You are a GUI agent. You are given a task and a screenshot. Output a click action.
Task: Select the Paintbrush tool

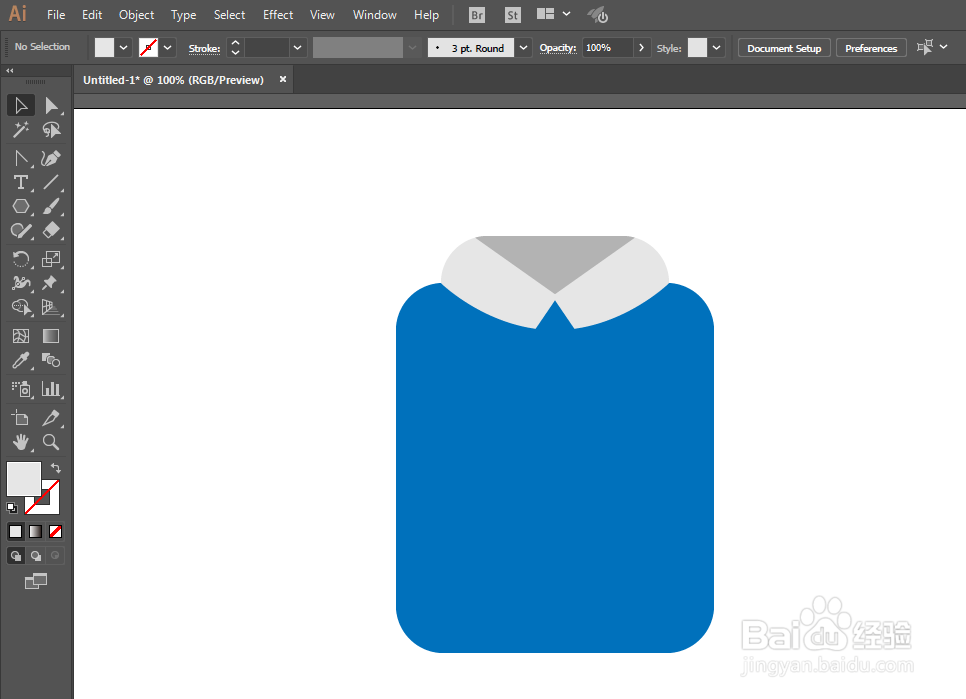click(51, 206)
